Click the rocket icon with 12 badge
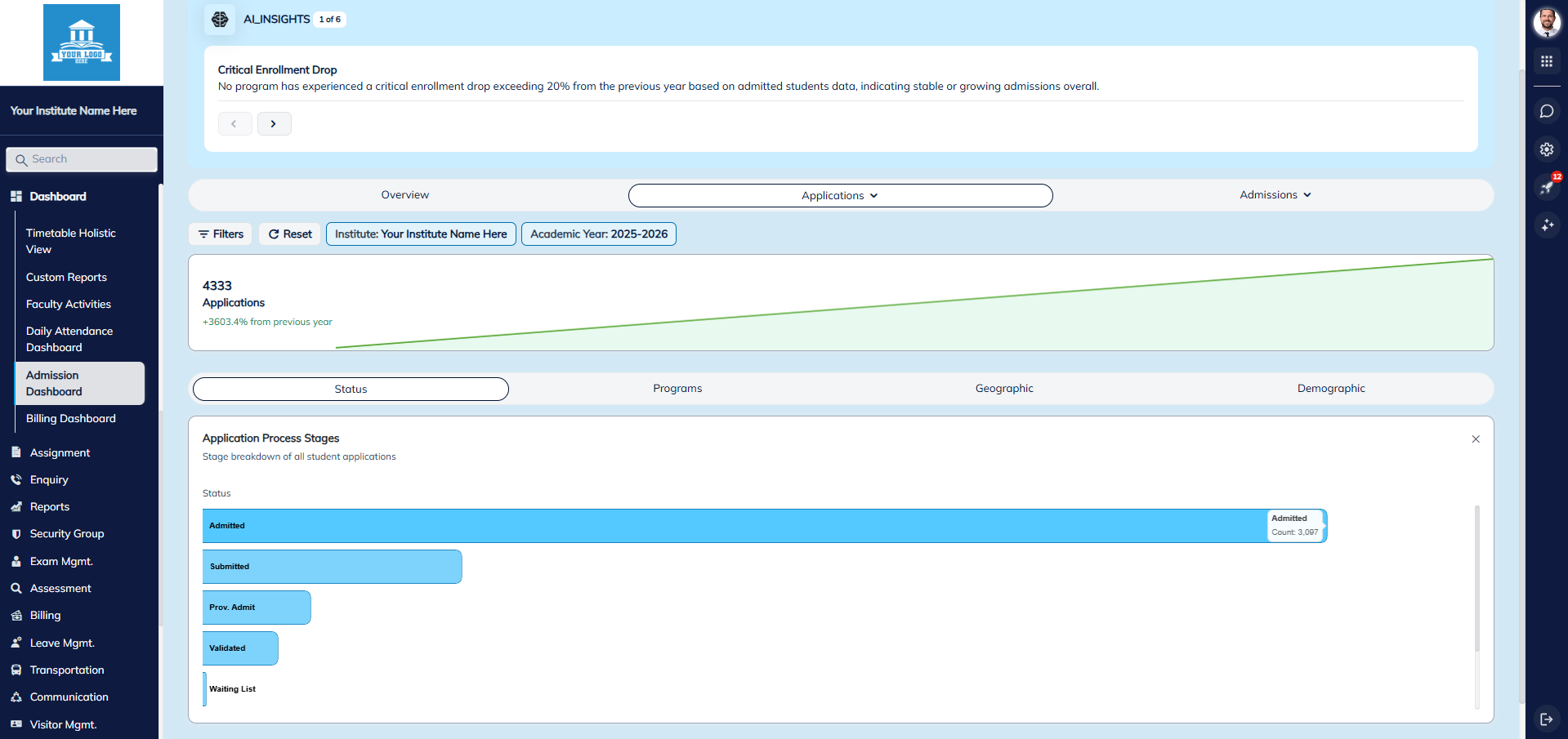 1547,187
